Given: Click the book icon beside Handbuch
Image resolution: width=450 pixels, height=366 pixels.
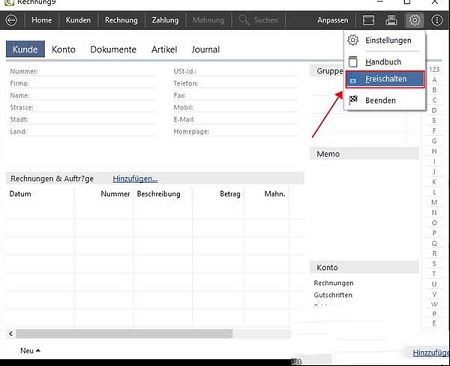Looking at the screenshot, I should click(353, 62).
